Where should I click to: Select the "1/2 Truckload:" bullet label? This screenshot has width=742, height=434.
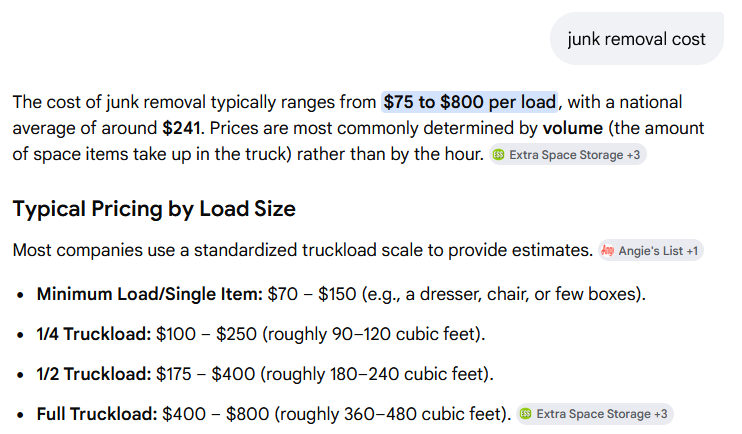coord(94,374)
